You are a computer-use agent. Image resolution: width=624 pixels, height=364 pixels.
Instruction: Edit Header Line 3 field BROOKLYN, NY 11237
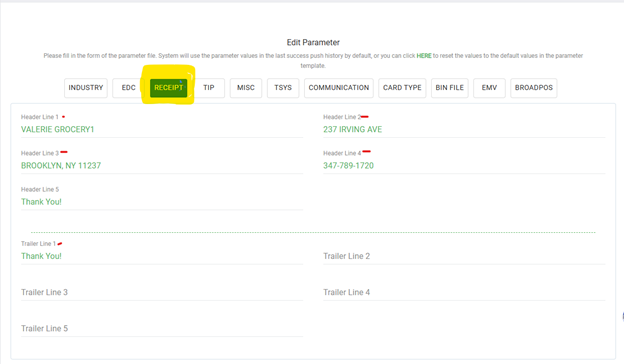162,165
